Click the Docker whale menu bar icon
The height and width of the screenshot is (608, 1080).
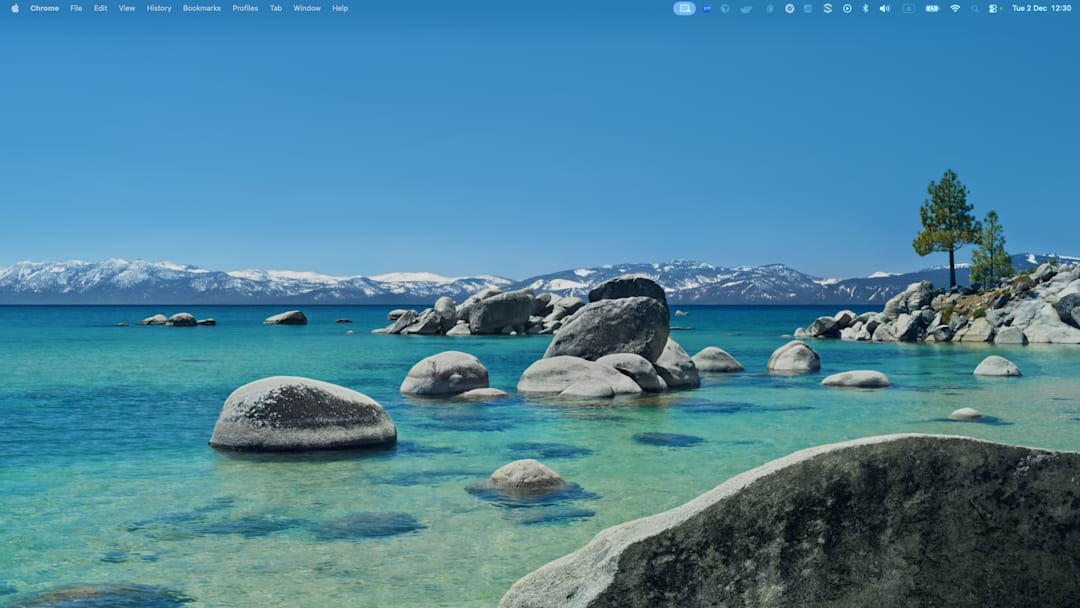[x=746, y=8]
